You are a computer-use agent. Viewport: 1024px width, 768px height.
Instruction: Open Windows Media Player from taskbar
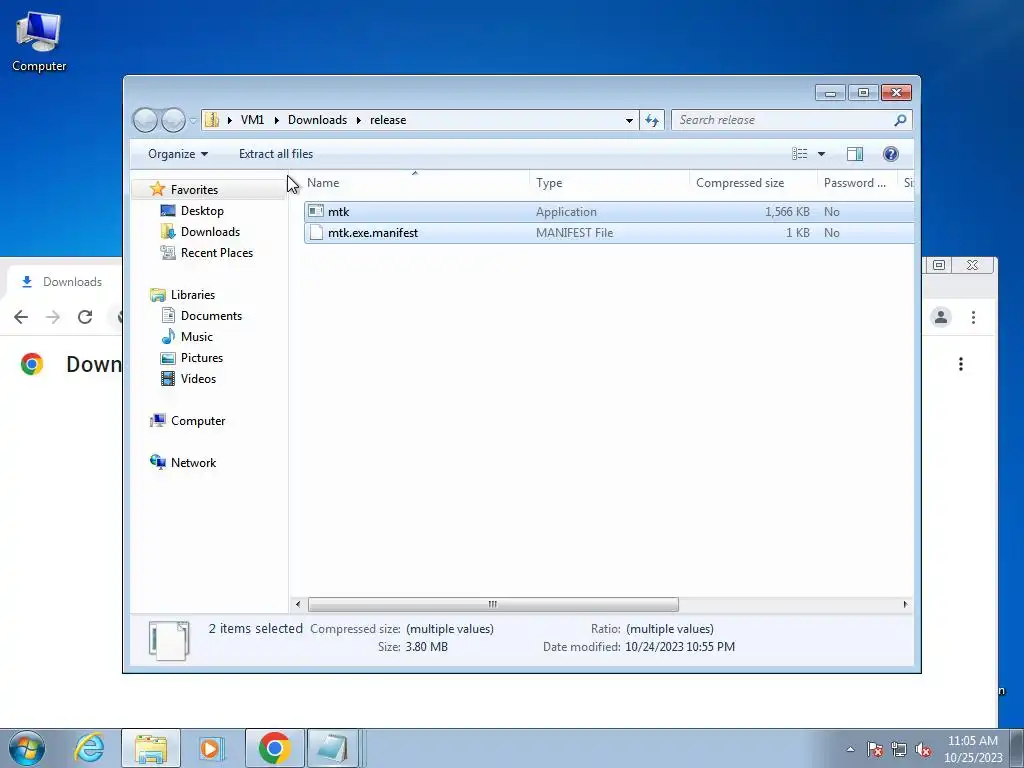211,748
